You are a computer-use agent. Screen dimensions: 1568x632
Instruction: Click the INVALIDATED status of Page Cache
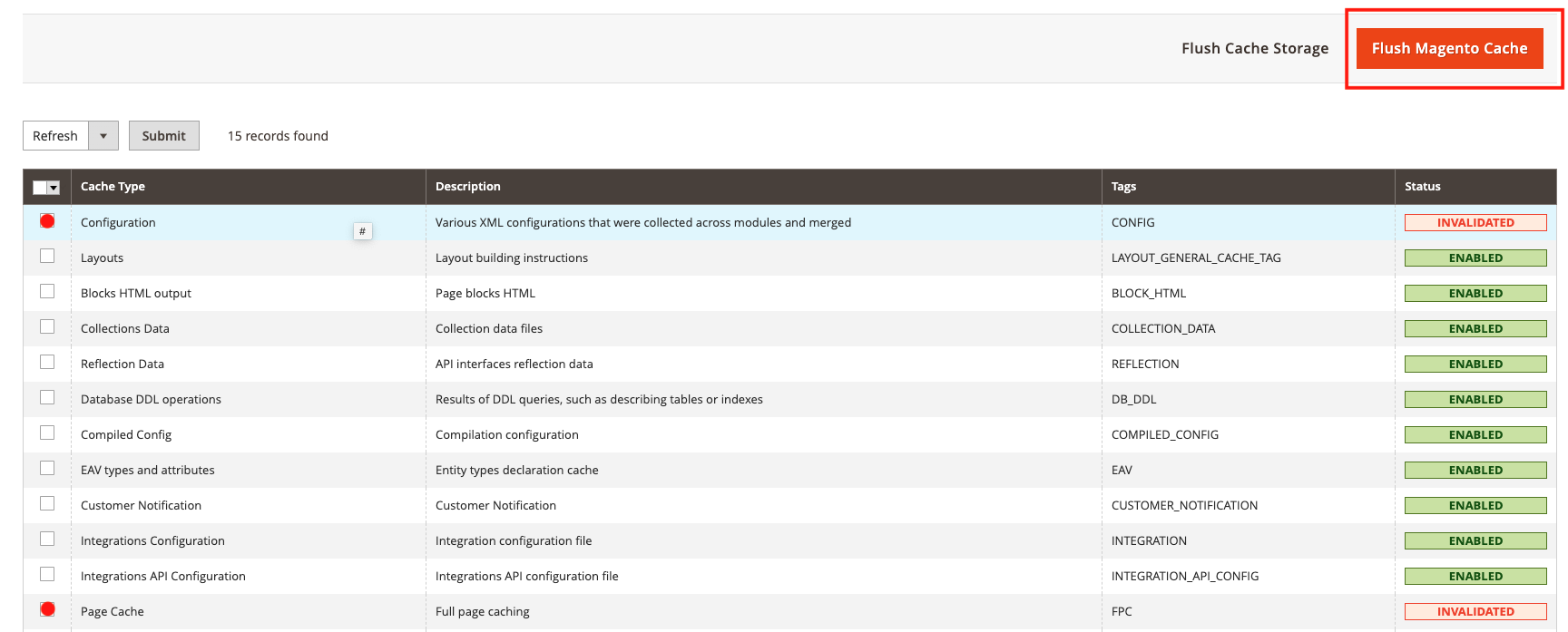1475,612
